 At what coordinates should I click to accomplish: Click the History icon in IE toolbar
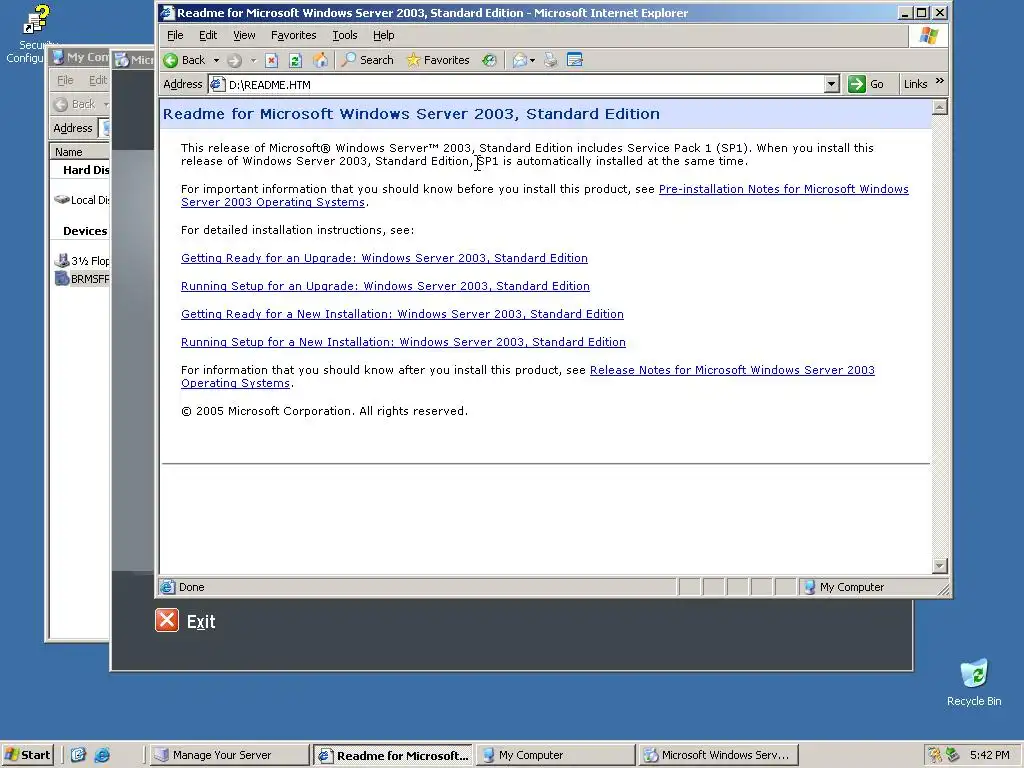[489, 60]
